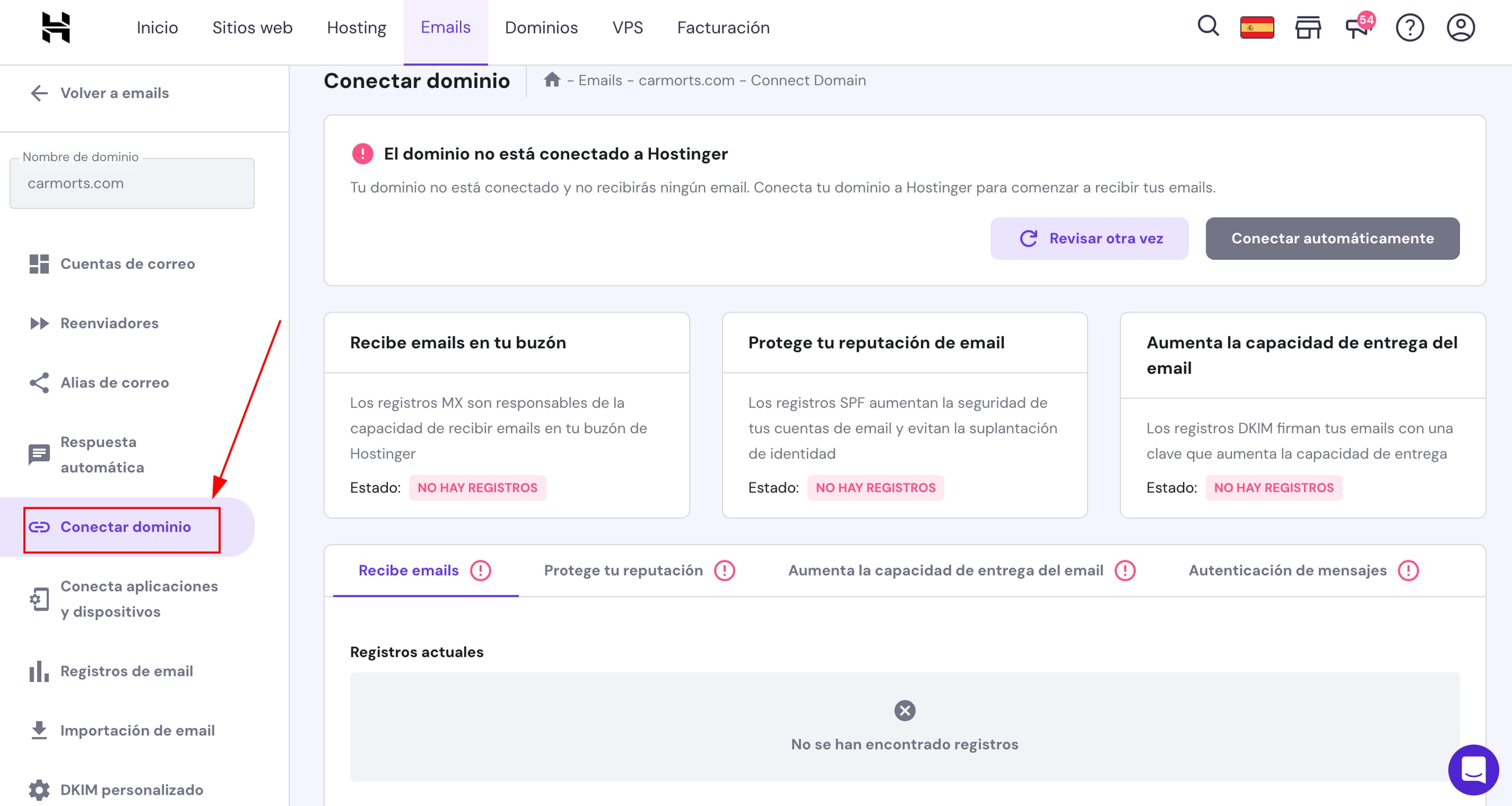1512x806 pixels.
Task: Open the help question mark icon
Action: pos(1410,28)
